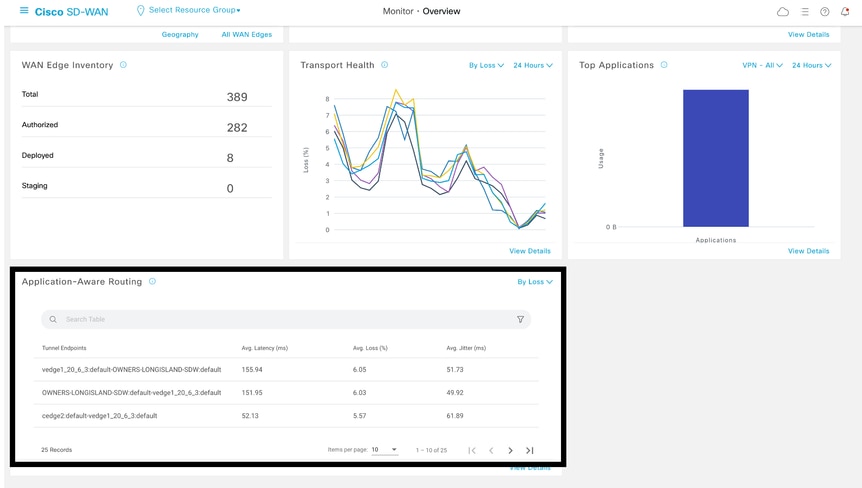This screenshot has height=488, width=862.
Task: Click the Search Table input field
Action: tap(286, 319)
